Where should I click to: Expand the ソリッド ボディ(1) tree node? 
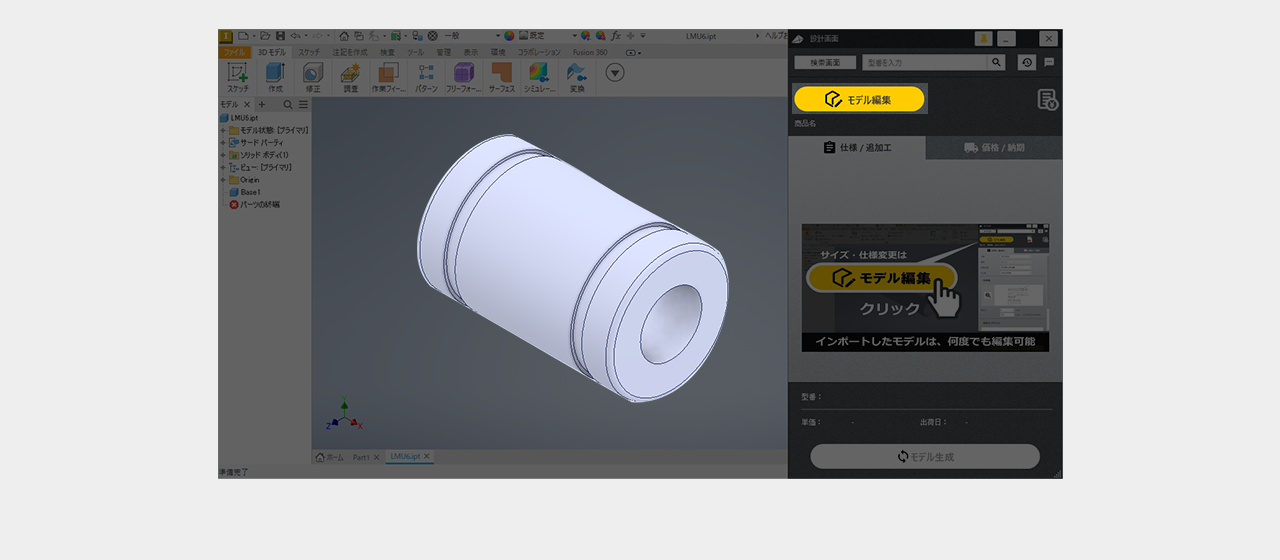coord(223,155)
